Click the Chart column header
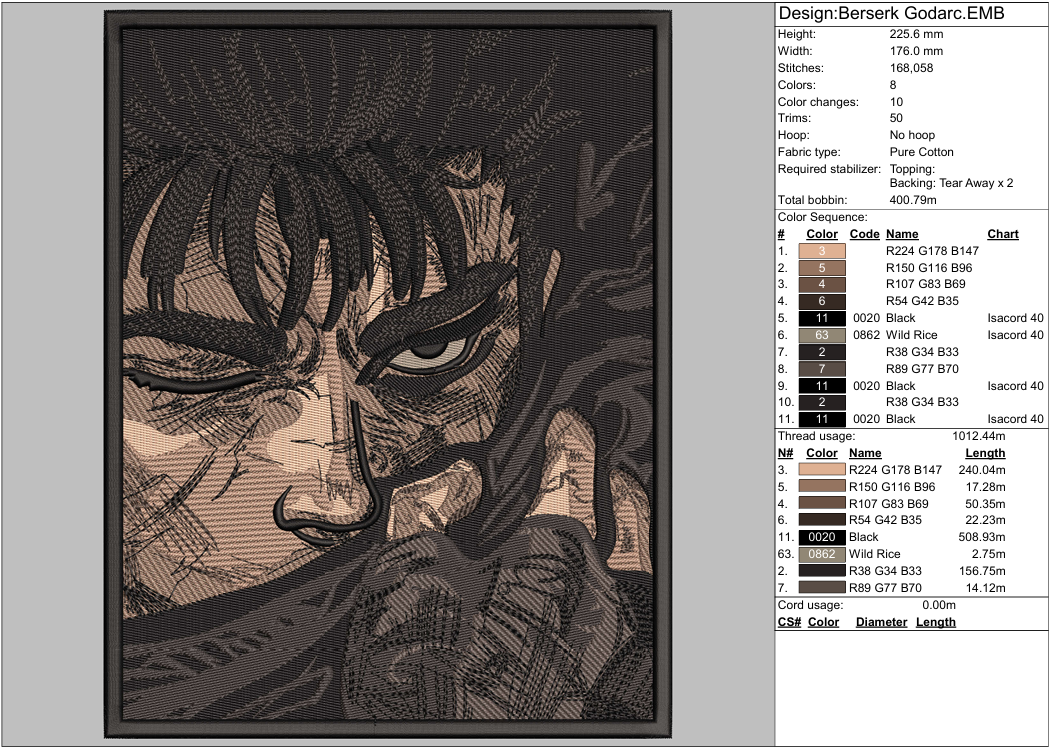Image resolution: width=1050 pixels, height=747 pixels. click(x=1002, y=234)
